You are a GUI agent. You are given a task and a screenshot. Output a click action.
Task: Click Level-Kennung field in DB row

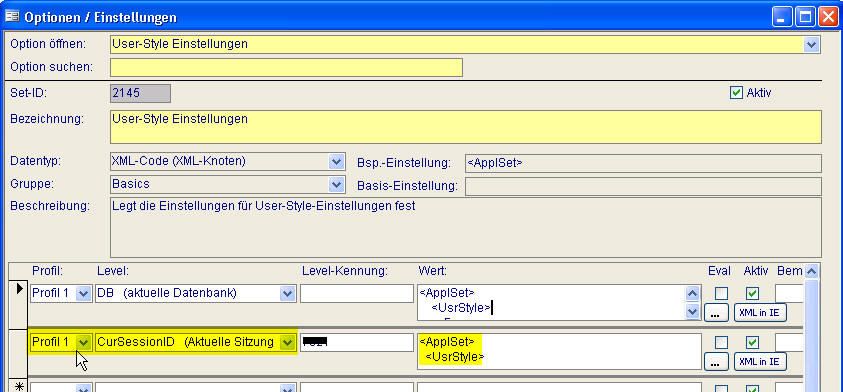coord(356,294)
